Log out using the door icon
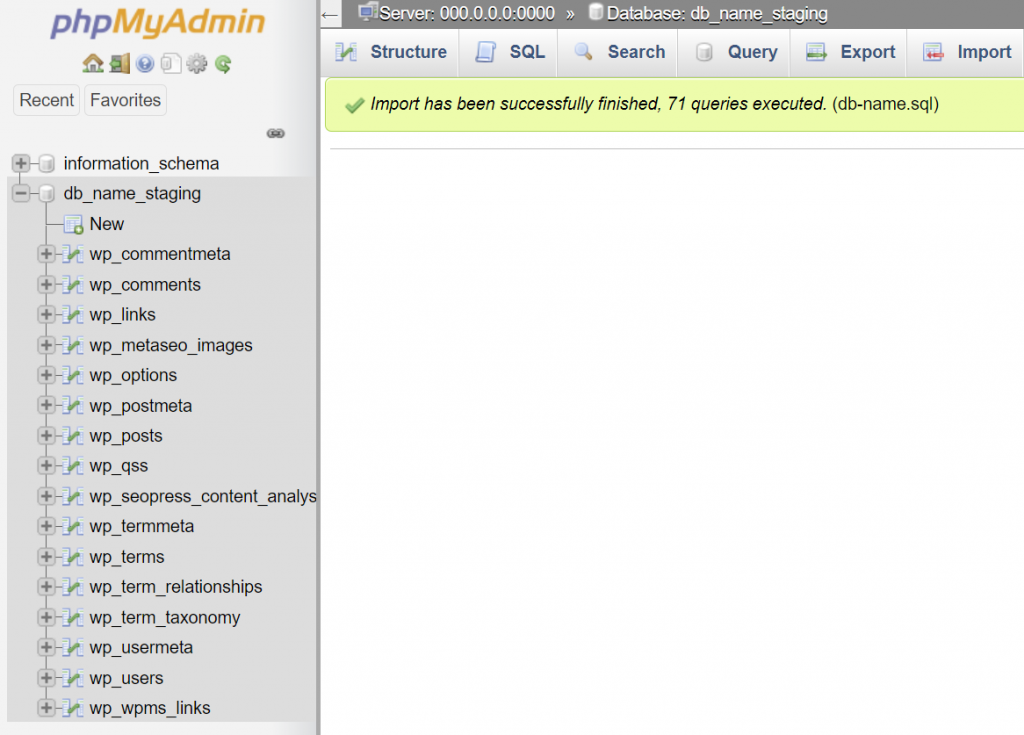Screen dimensions: 1024x735 click(120, 62)
